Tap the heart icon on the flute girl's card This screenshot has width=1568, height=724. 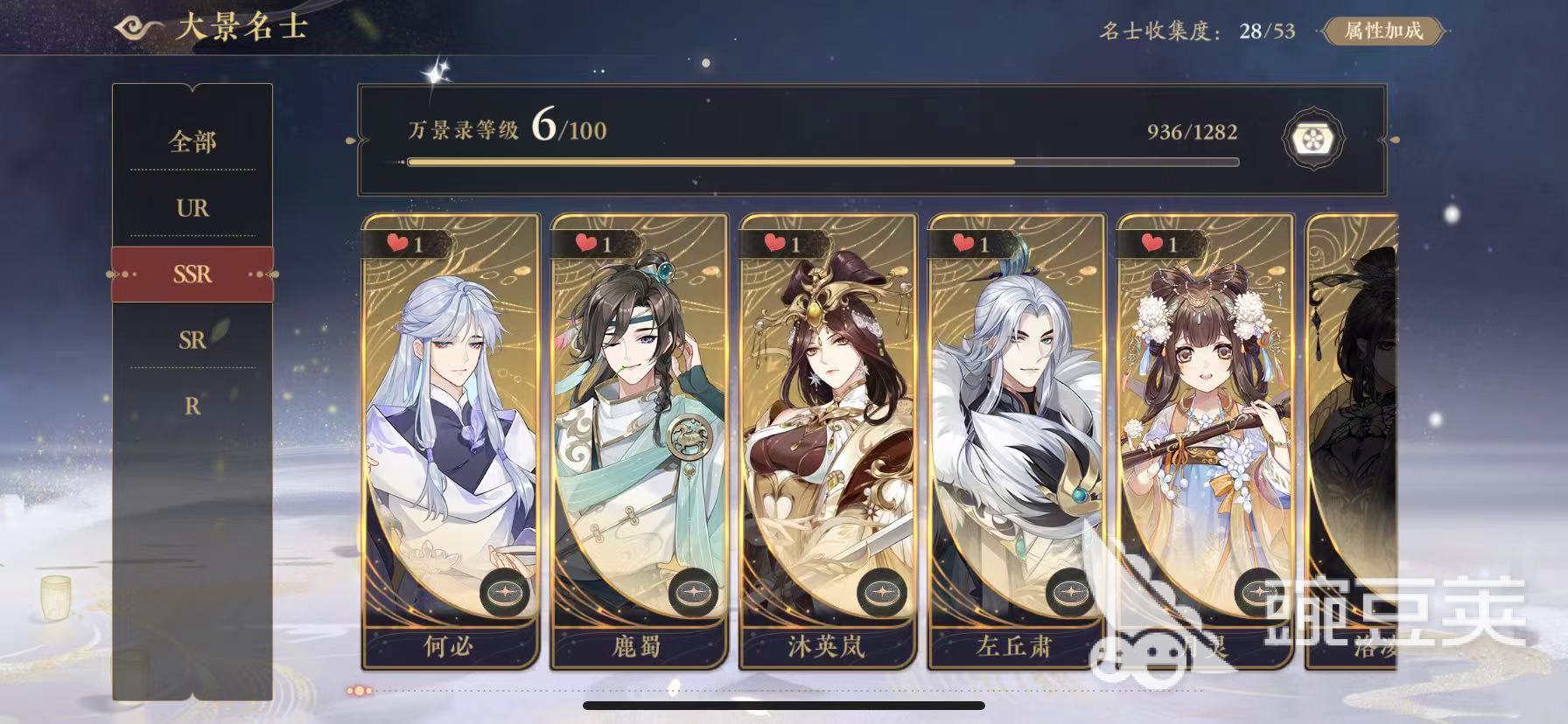(1152, 243)
